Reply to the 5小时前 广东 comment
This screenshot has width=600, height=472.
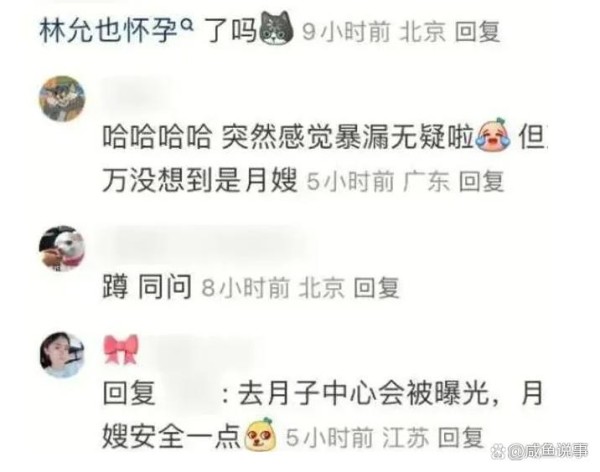click(481, 181)
